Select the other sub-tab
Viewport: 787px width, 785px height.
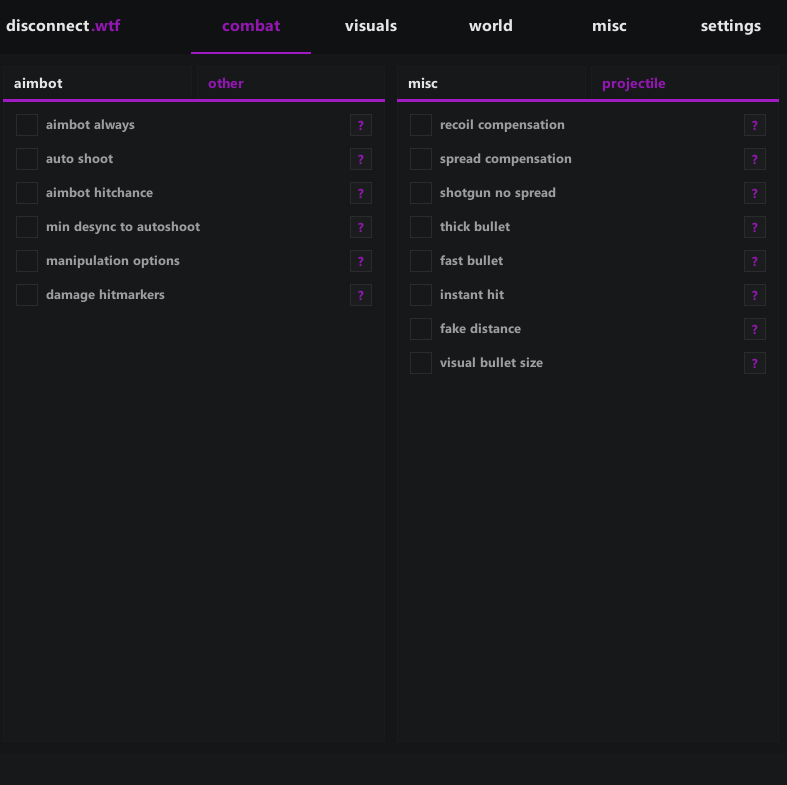[x=226, y=84]
